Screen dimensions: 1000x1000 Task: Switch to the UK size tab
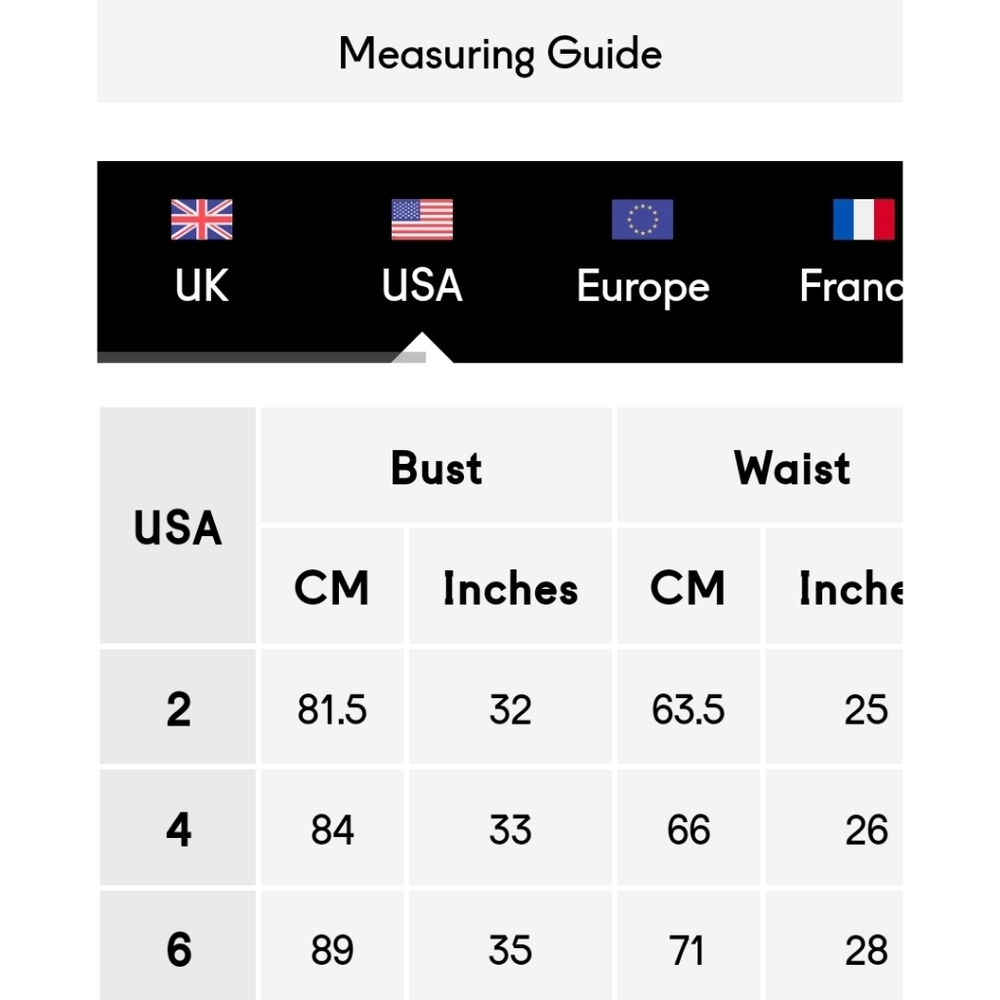click(x=202, y=285)
